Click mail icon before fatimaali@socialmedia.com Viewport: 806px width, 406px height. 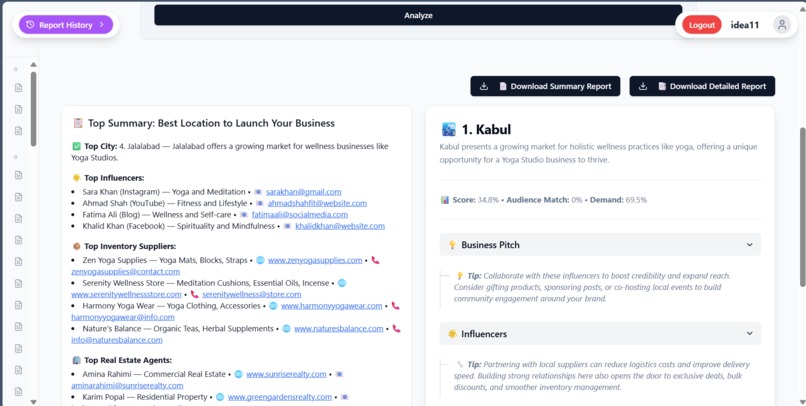pos(244,214)
